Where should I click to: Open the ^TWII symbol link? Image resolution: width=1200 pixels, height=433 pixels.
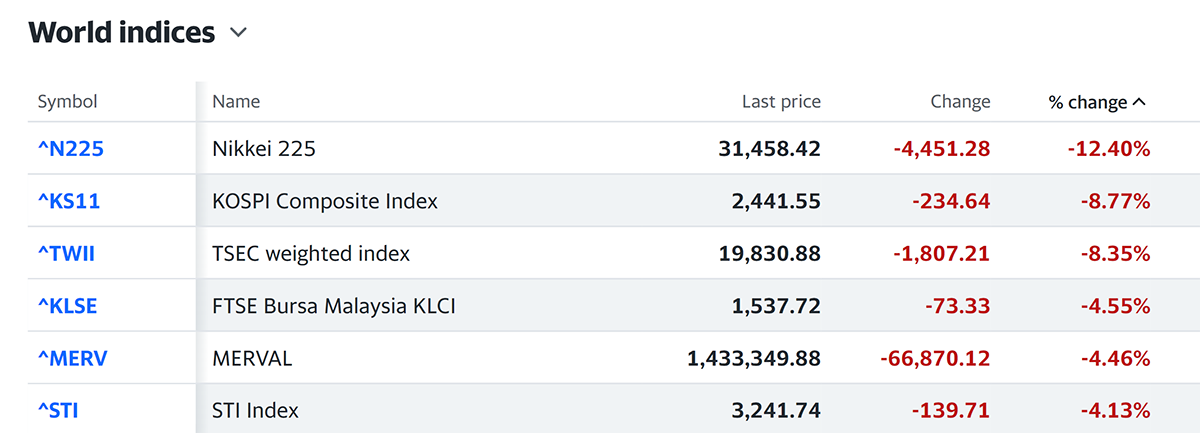tap(67, 254)
